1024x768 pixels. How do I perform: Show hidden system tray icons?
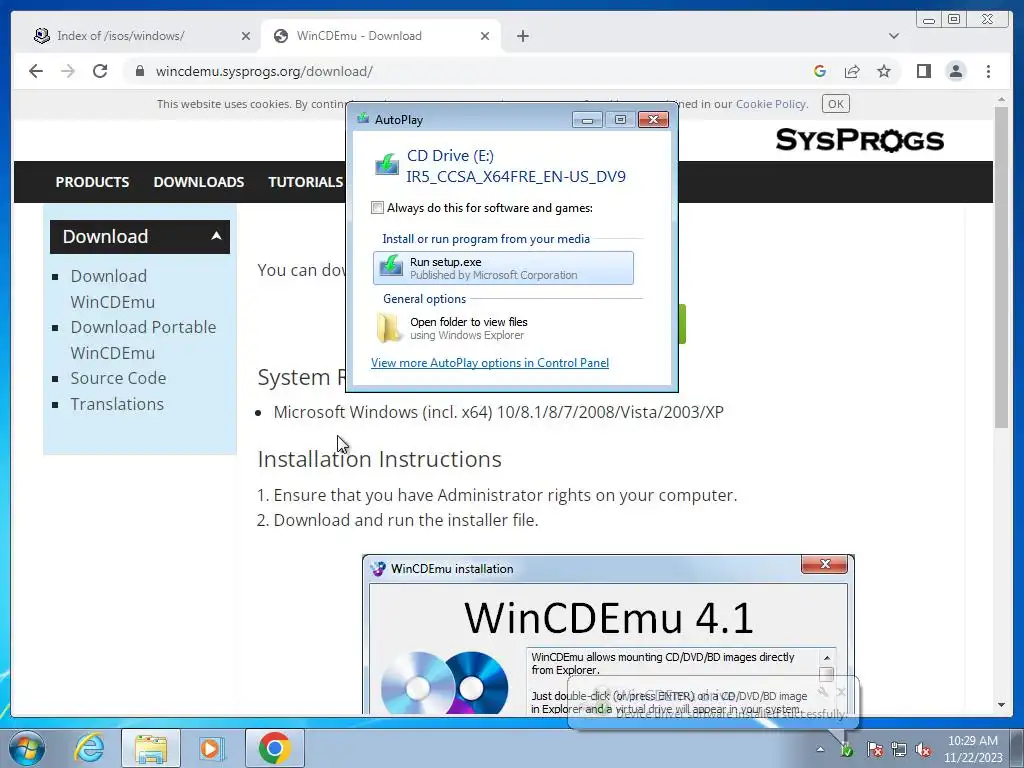coord(820,750)
